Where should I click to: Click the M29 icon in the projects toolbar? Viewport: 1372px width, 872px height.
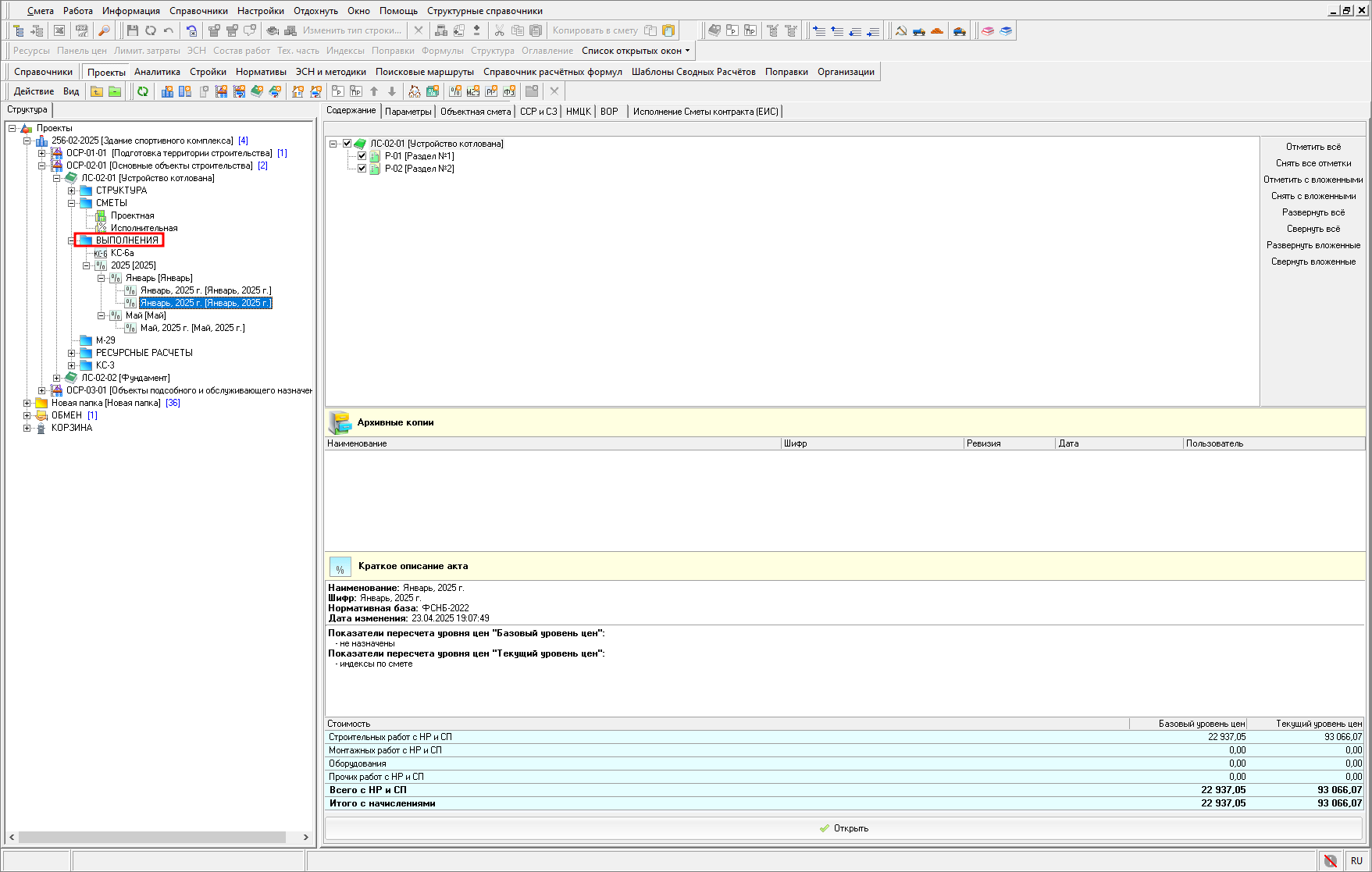[473, 91]
